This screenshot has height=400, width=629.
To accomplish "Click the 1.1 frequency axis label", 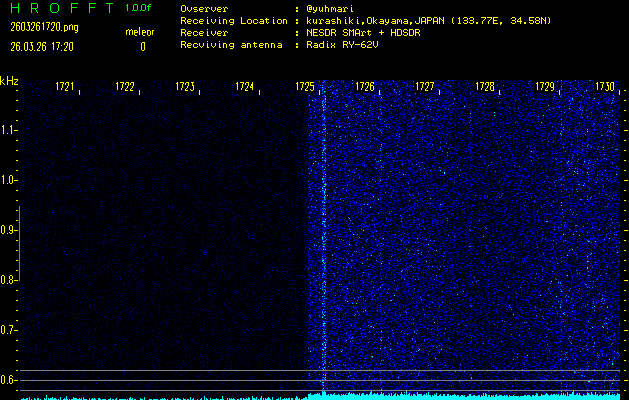I will point(8,130).
